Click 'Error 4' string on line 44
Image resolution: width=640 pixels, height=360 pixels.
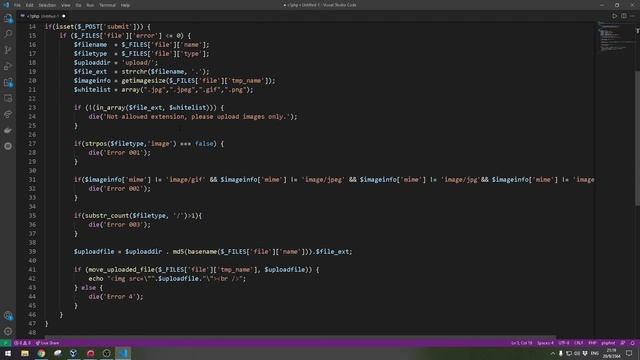[120, 297]
